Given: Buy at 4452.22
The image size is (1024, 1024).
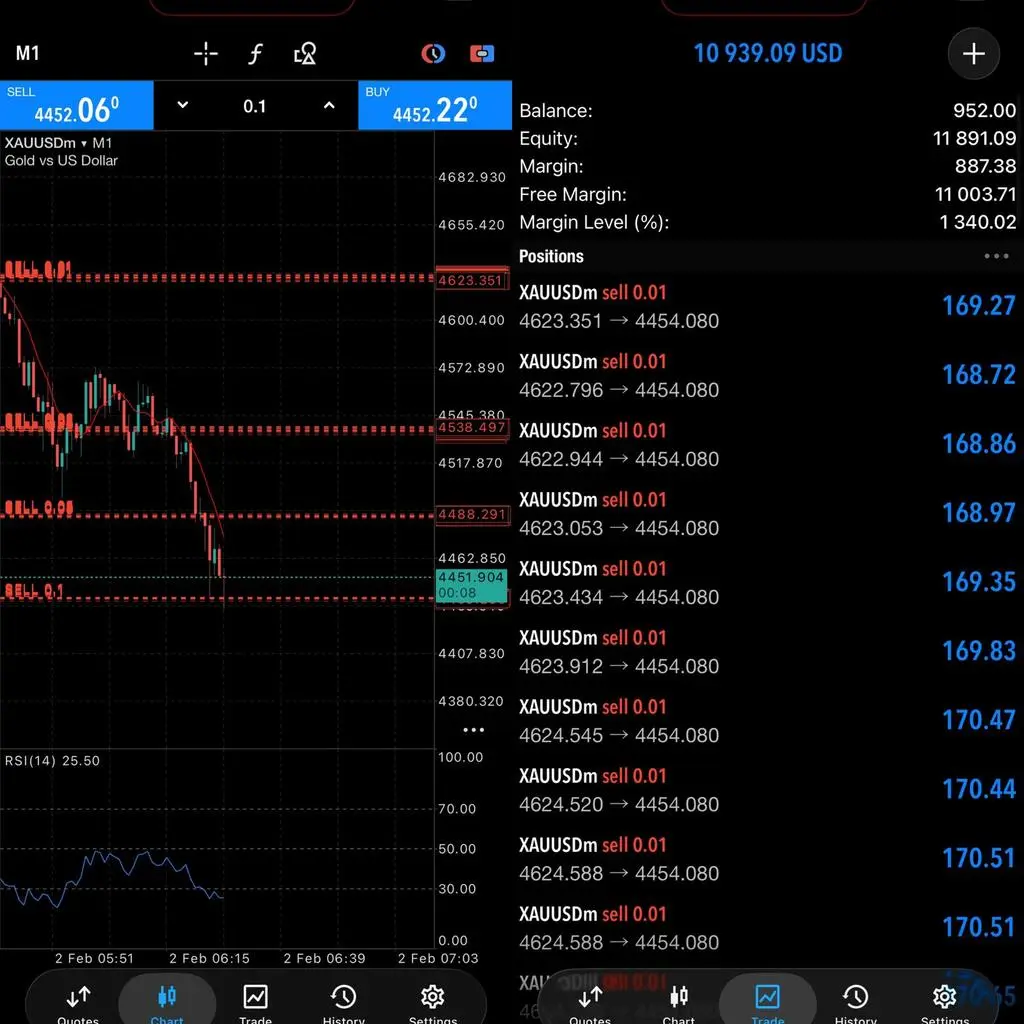Looking at the screenshot, I should pos(435,105).
